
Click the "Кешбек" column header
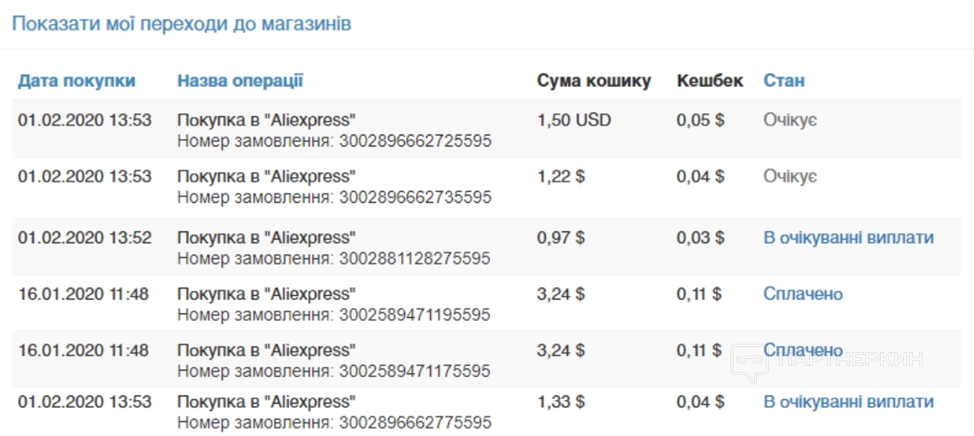click(710, 81)
